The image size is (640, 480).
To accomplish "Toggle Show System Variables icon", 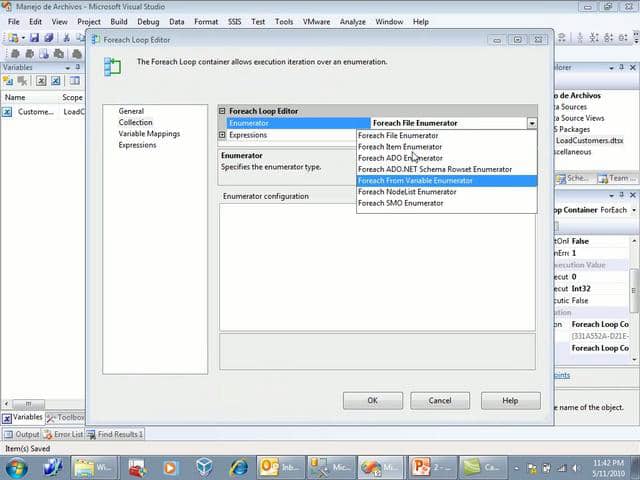I will click(41, 81).
